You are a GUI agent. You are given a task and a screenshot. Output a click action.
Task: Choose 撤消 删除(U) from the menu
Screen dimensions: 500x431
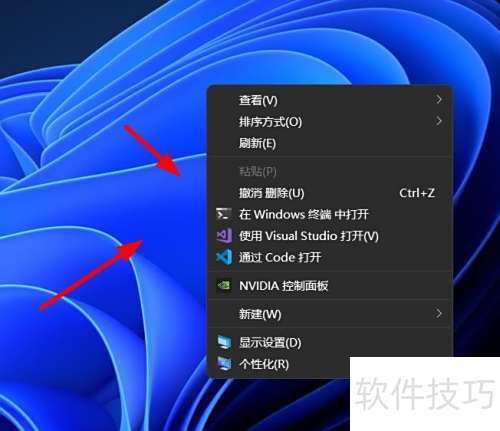329,193
